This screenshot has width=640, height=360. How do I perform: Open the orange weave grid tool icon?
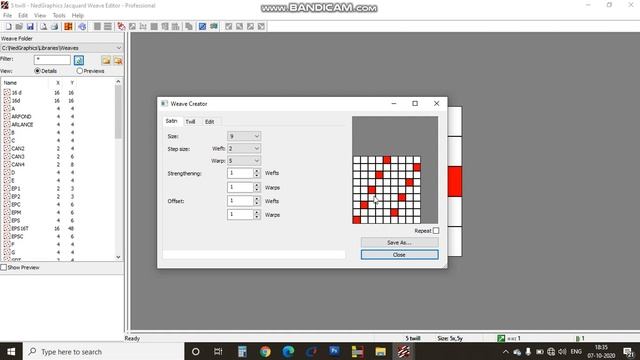click(68, 27)
